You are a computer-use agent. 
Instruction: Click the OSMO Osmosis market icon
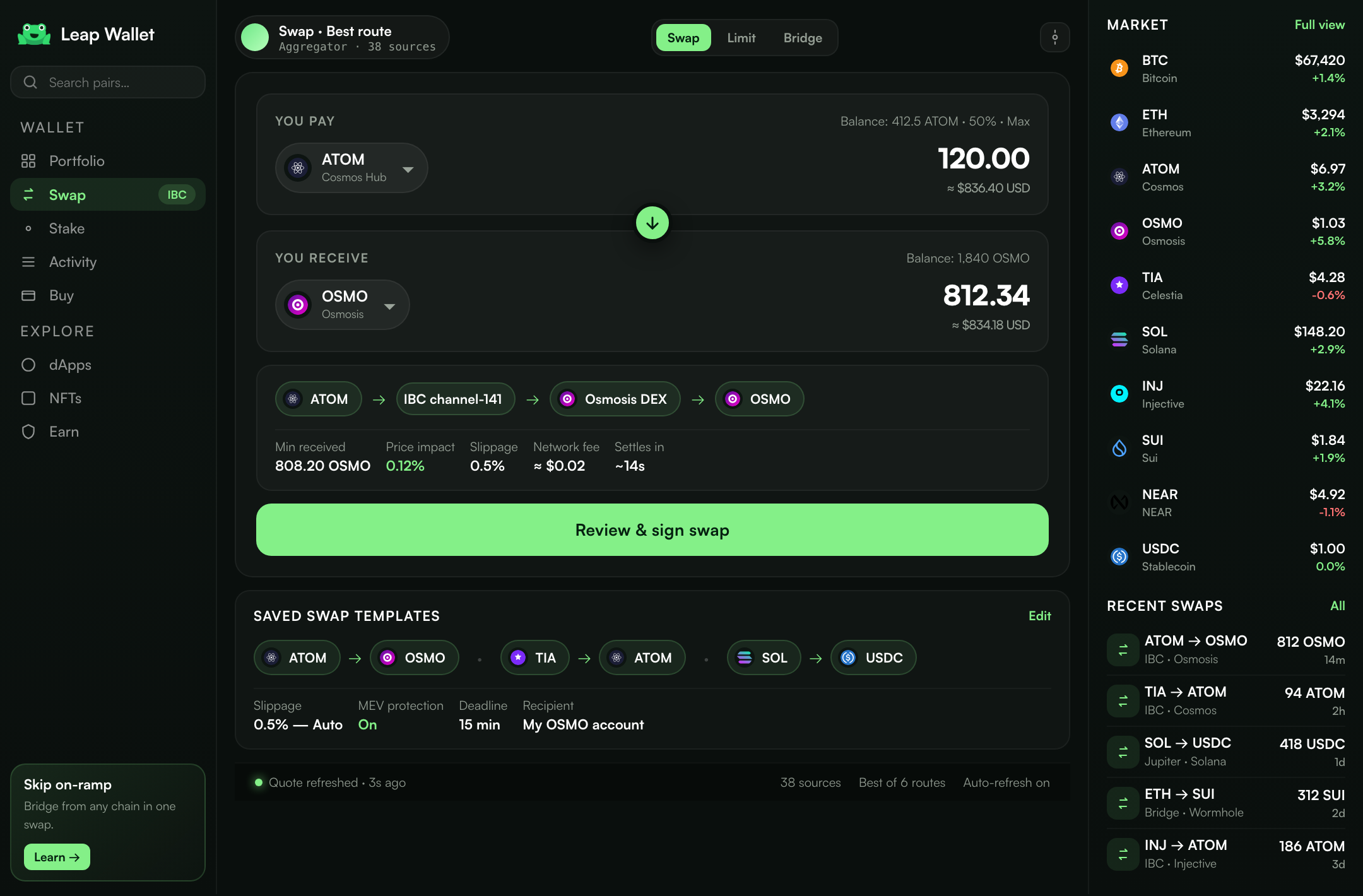(1119, 231)
